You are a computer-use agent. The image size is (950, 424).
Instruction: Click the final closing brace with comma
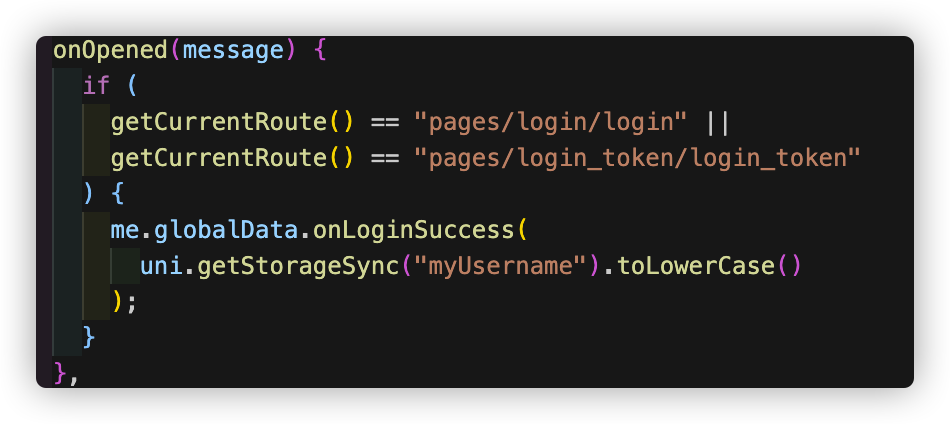pos(60,374)
